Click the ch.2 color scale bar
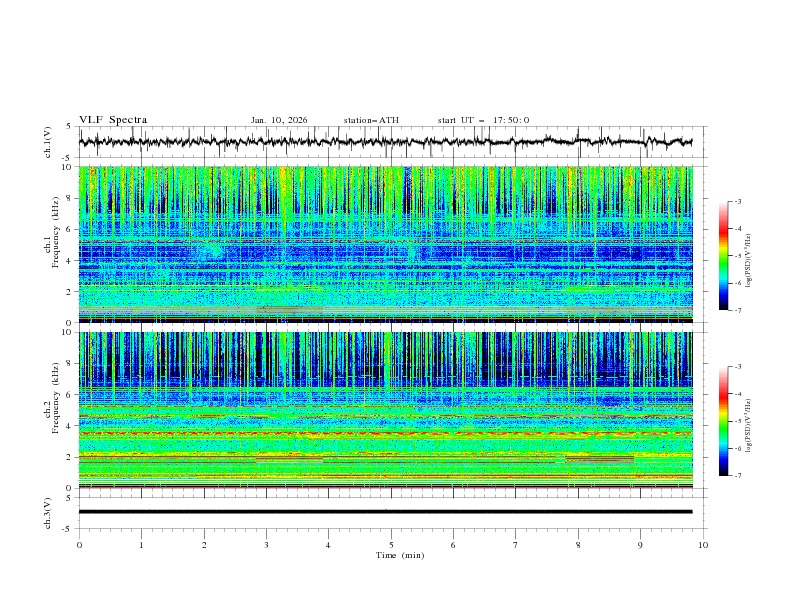The width and height of the screenshot is (792, 612). (723, 421)
